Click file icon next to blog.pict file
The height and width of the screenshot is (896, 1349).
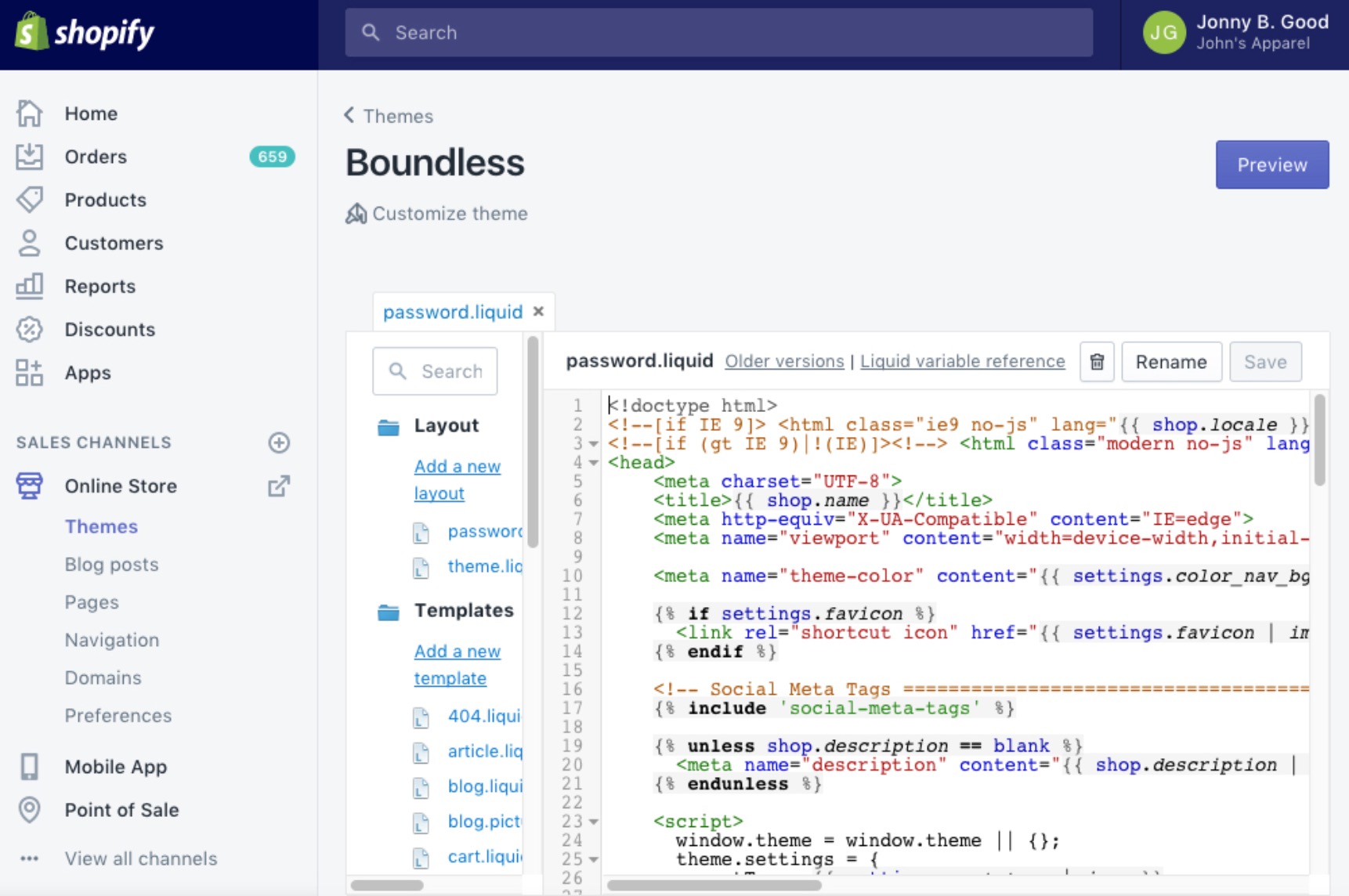[x=421, y=823]
